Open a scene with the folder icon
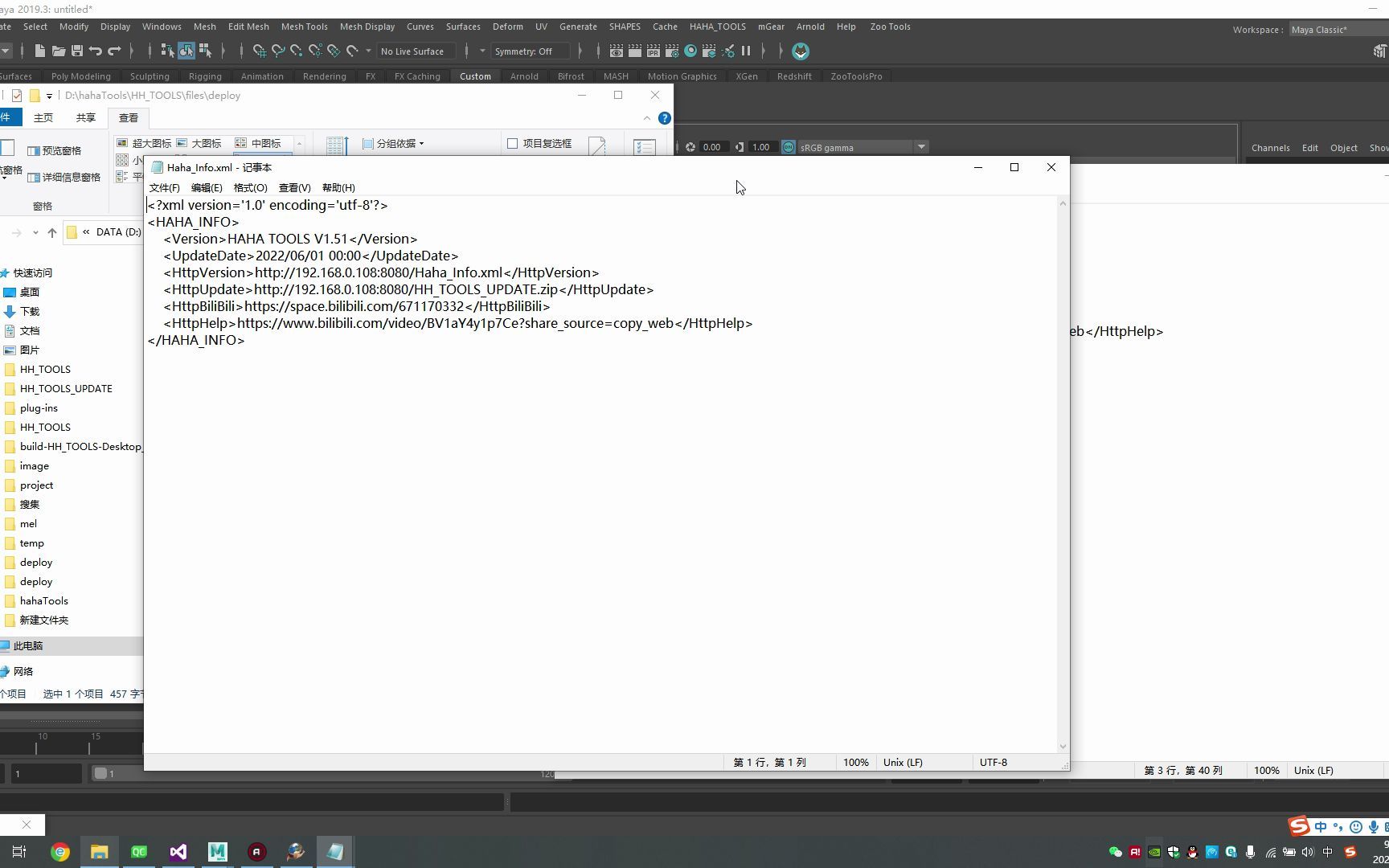This screenshot has width=1389, height=868. tap(59, 51)
